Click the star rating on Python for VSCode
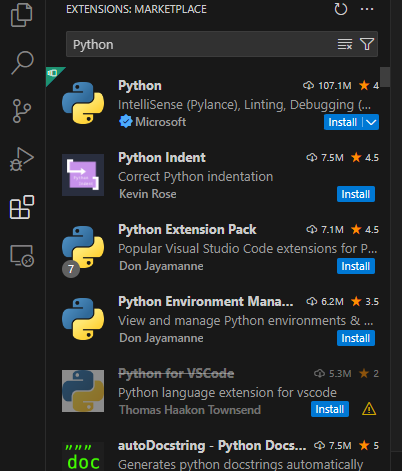Image resolution: width=402 pixels, height=471 pixels. click(x=369, y=373)
